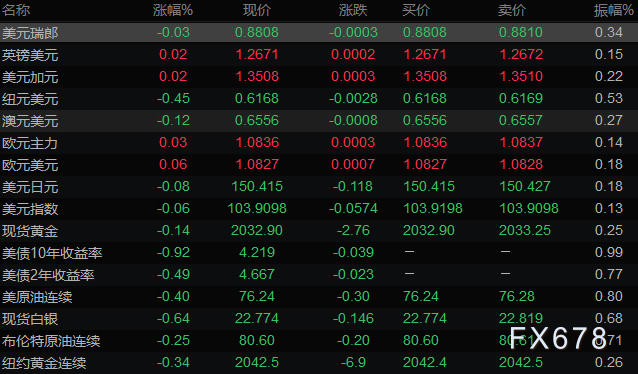Viewport: 638px width, 374px height.
Task: Sort by the 涨跌 column header
Action: (x=353, y=10)
